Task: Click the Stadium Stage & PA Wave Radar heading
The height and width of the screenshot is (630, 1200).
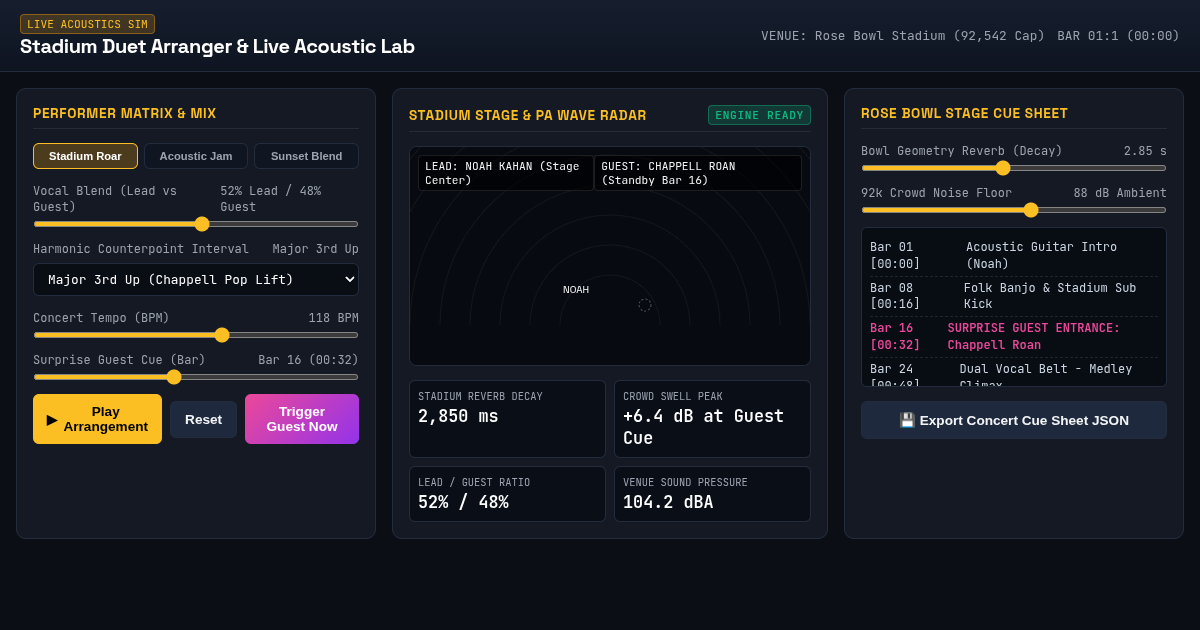Action: tap(527, 115)
